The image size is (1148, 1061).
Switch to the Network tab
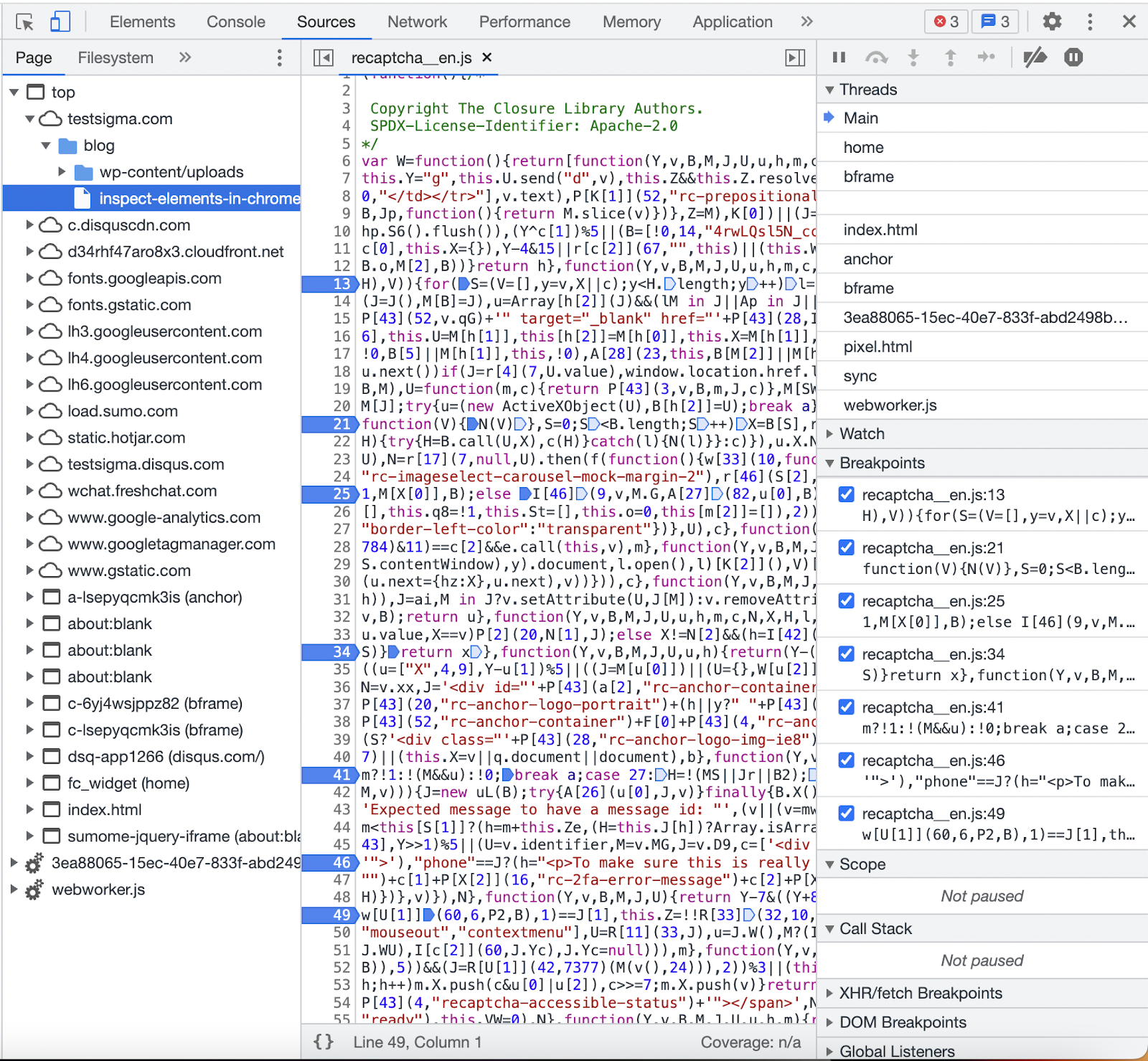pyautogui.click(x=417, y=22)
